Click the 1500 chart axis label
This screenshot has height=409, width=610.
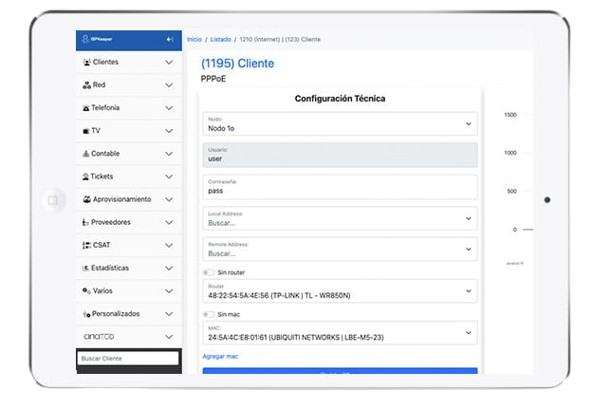pyautogui.click(x=510, y=115)
